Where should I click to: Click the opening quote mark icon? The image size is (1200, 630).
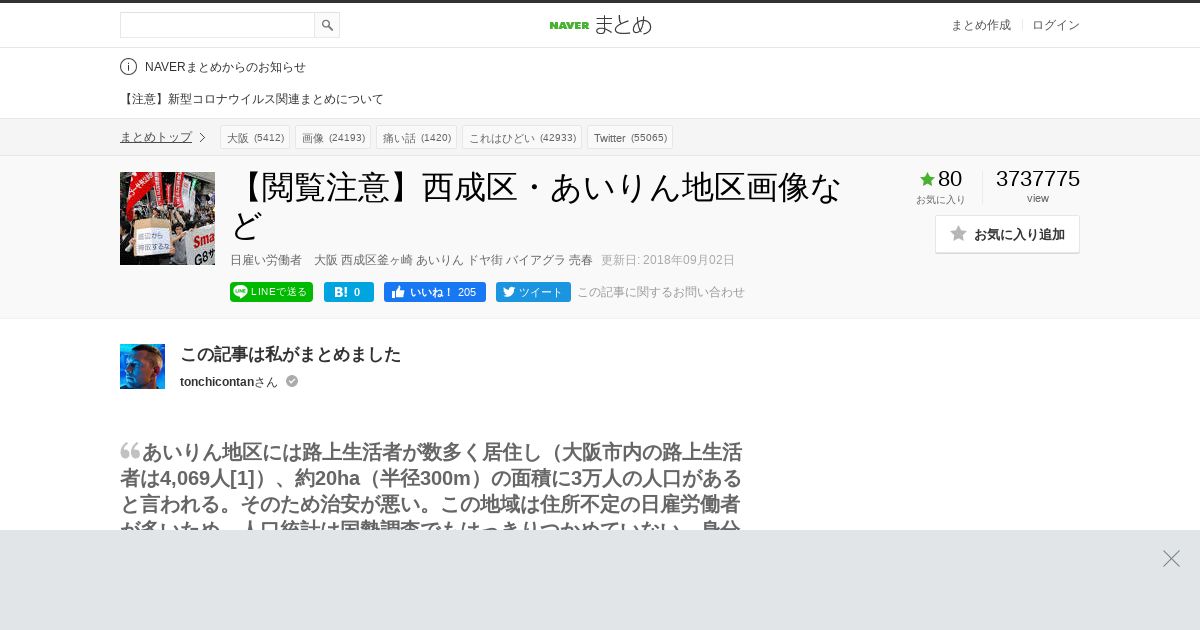click(x=130, y=451)
